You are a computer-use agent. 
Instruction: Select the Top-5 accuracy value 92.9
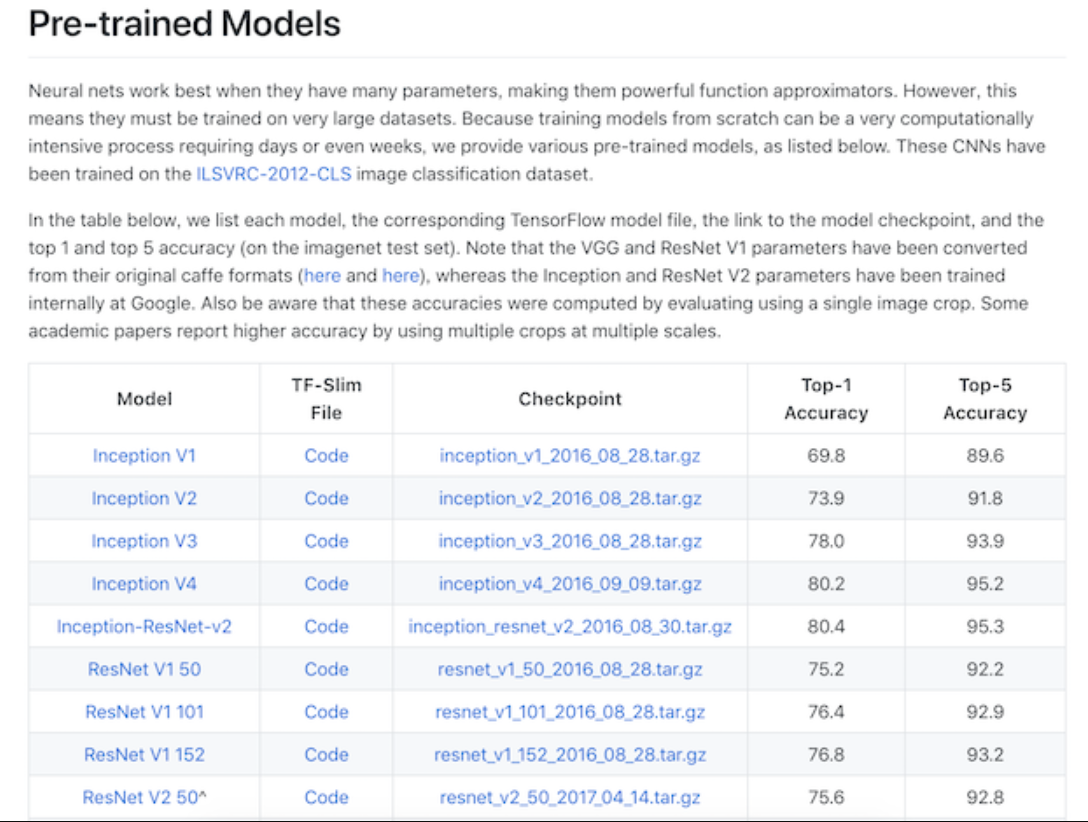pyautogui.click(x=985, y=712)
